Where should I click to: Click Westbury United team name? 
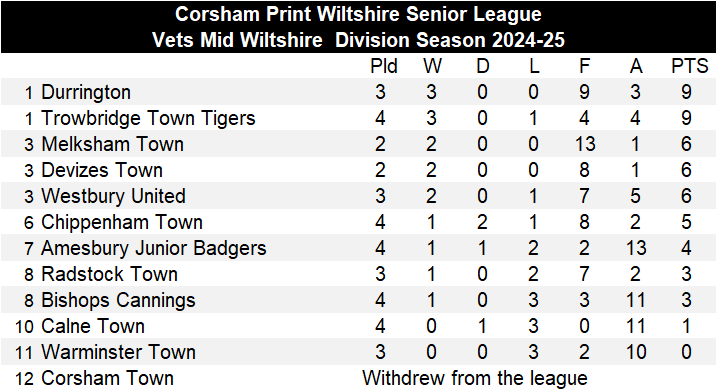coord(113,196)
